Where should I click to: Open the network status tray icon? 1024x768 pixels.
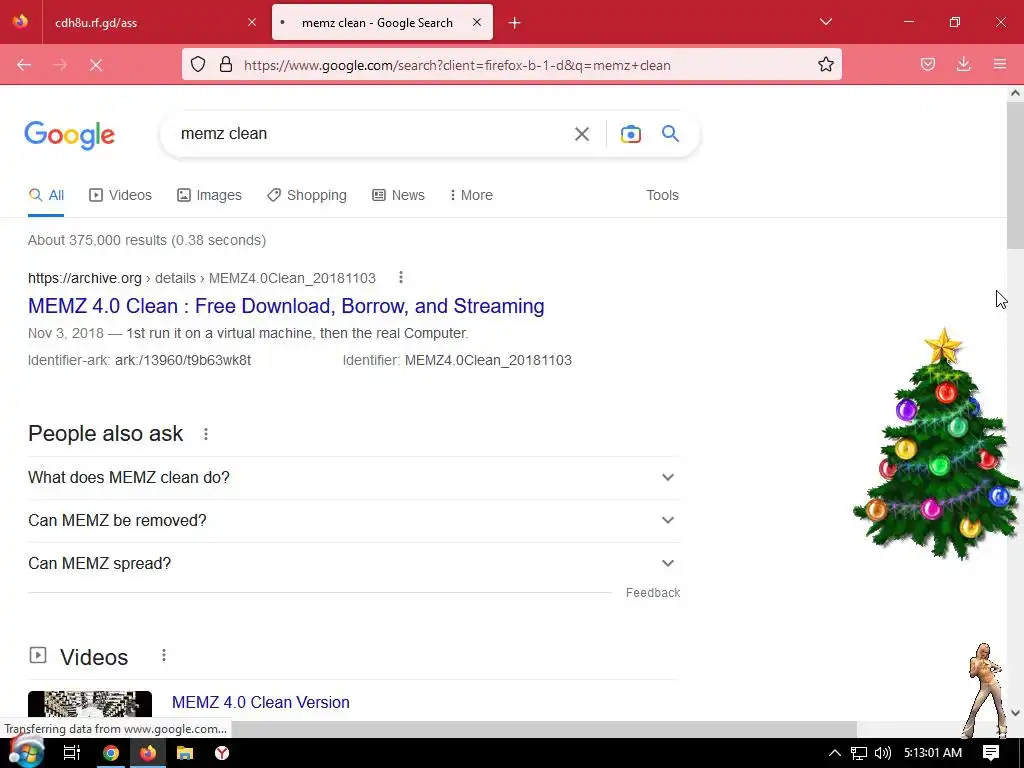click(859, 753)
